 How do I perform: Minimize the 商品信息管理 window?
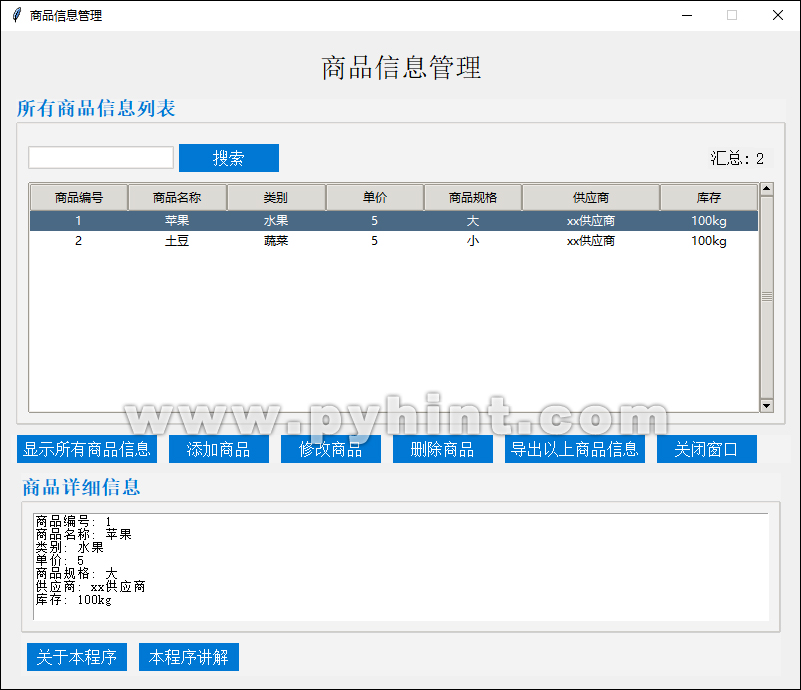pos(687,15)
